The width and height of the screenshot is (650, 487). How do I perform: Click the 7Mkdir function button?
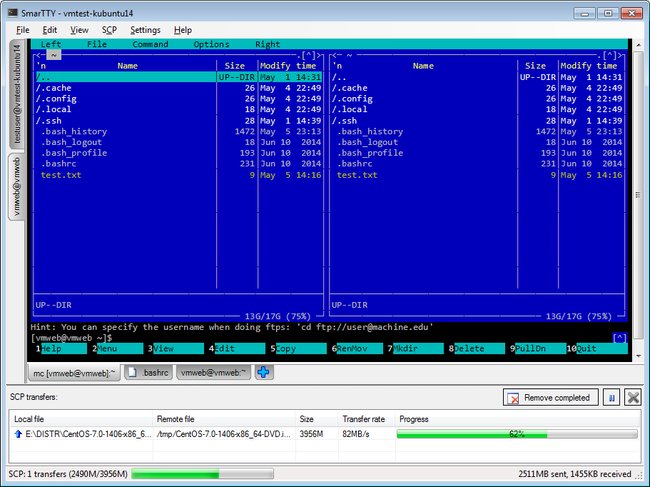click(415, 349)
